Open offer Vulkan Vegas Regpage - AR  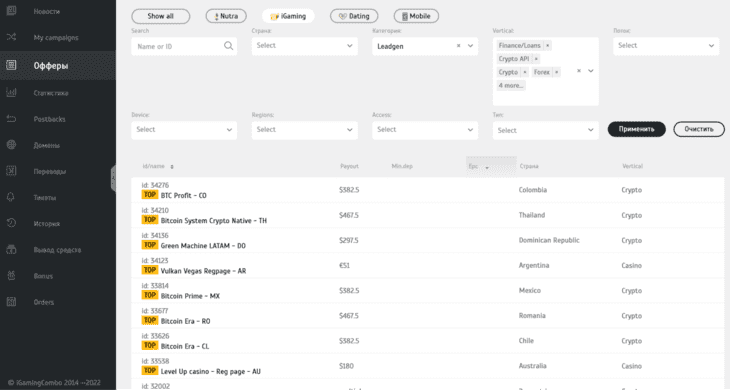pos(203,271)
